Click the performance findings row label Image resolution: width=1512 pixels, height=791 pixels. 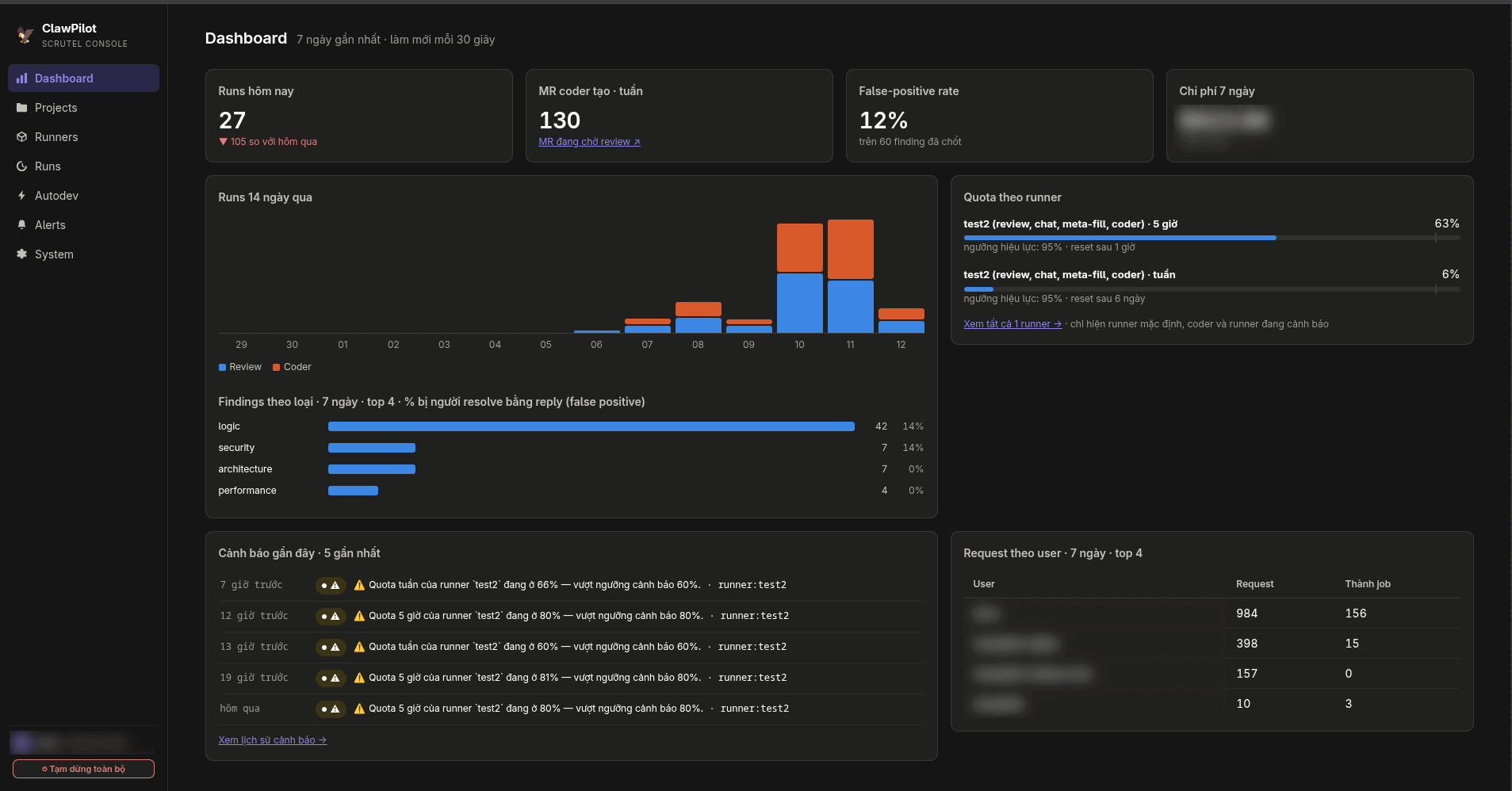247,491
